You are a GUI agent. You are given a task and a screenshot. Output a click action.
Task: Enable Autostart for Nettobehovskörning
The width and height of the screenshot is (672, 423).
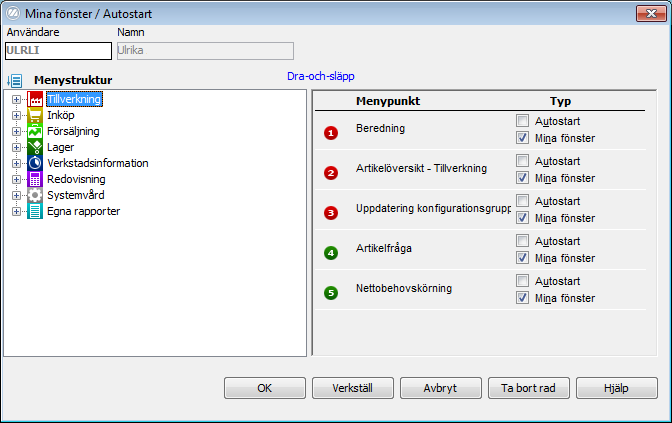pyautogui.click(x=522, y=280)
